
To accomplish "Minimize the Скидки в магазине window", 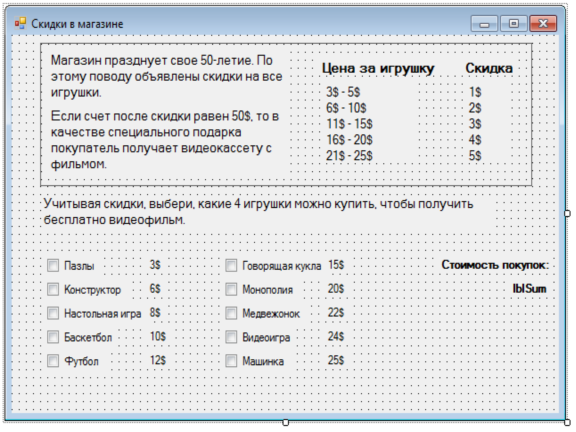I will [485, 24].
